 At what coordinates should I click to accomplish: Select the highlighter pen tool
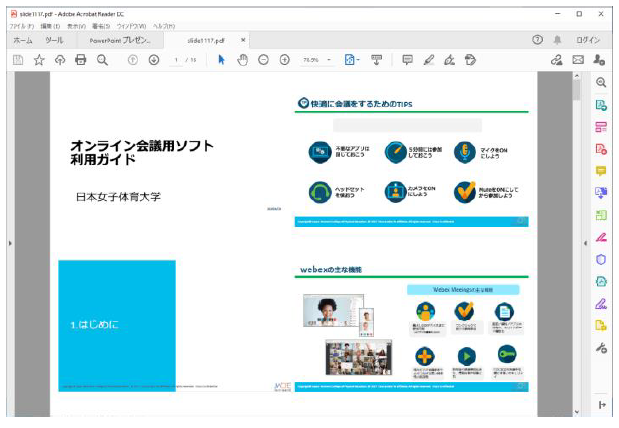428,60
